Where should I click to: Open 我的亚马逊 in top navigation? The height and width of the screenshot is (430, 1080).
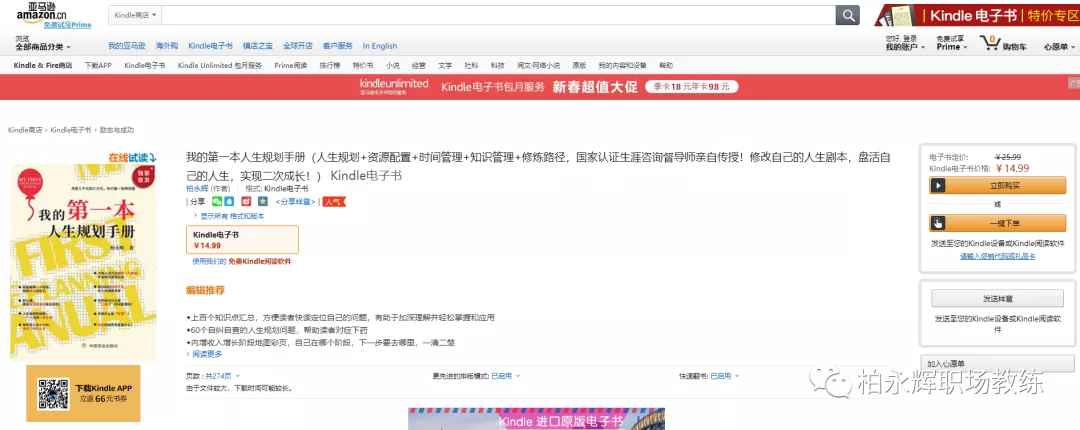pyautogui.click(x=127, y=45)
